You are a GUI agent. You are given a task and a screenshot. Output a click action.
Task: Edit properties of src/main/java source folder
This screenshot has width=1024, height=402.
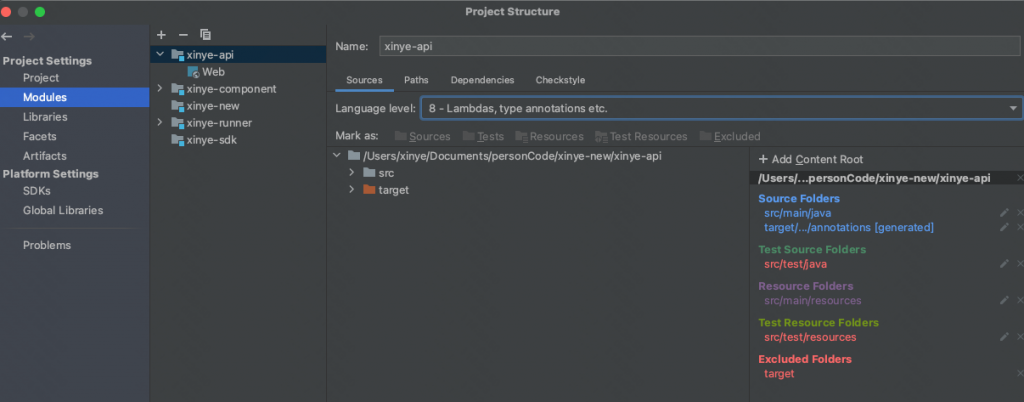click(x=1003, y=213)
